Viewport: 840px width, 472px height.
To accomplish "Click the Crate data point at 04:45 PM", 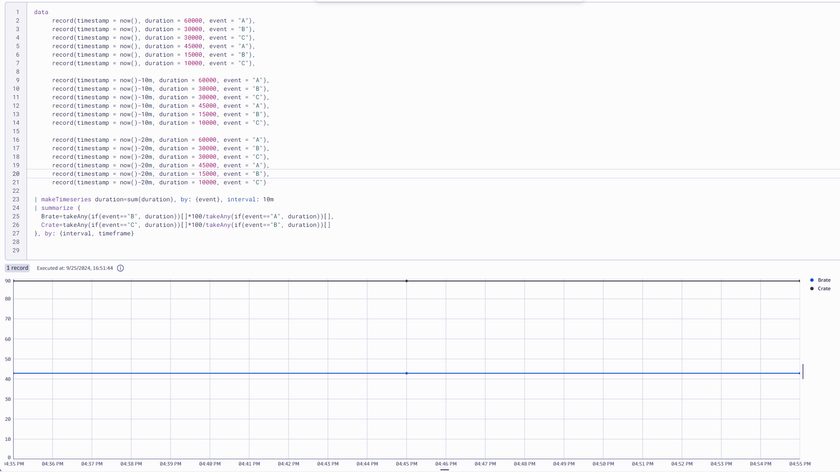I will coord(406,281).
